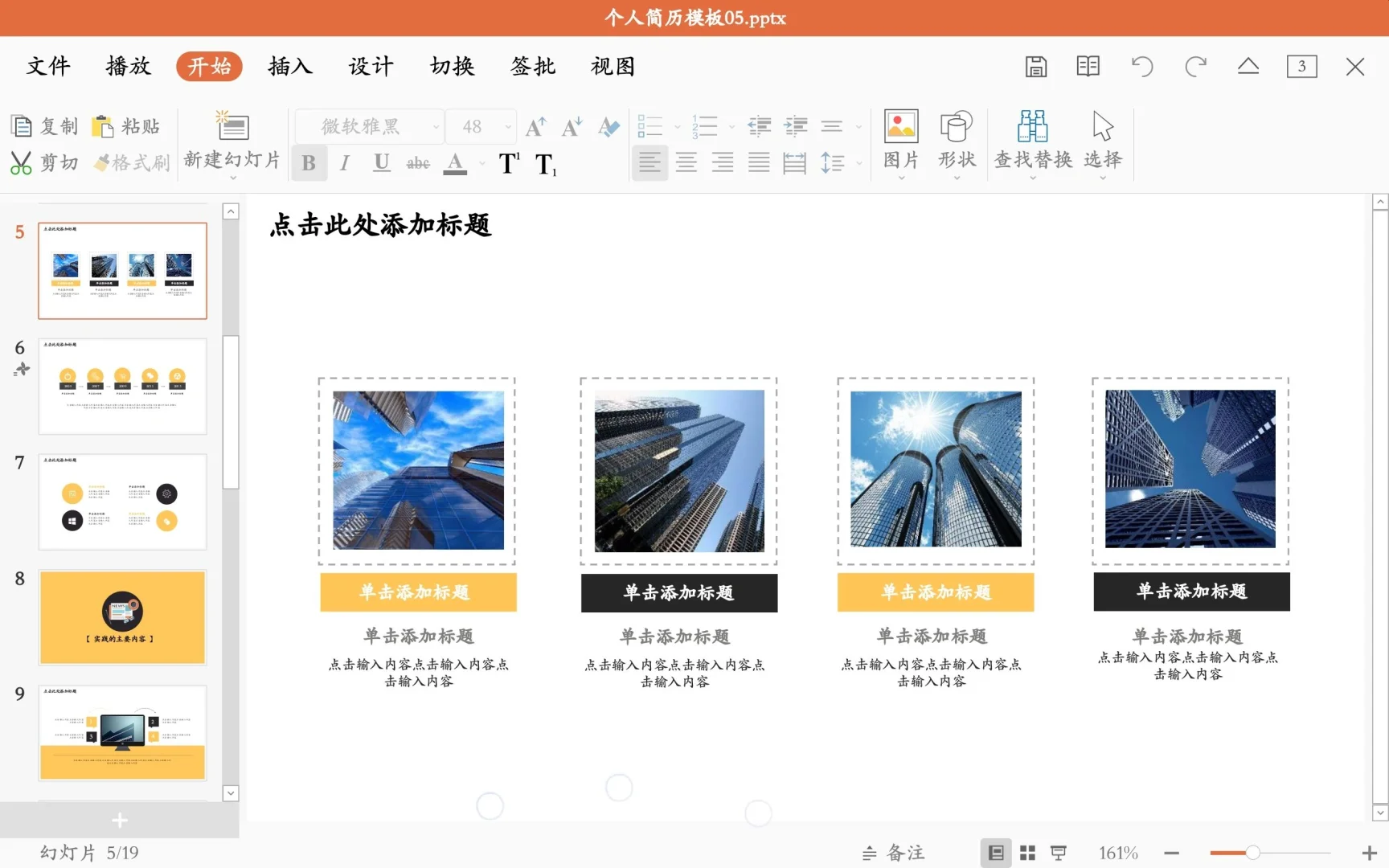Switch to the 插入 ribbon tab
The image size is (1389, 868).
(289, 67)
